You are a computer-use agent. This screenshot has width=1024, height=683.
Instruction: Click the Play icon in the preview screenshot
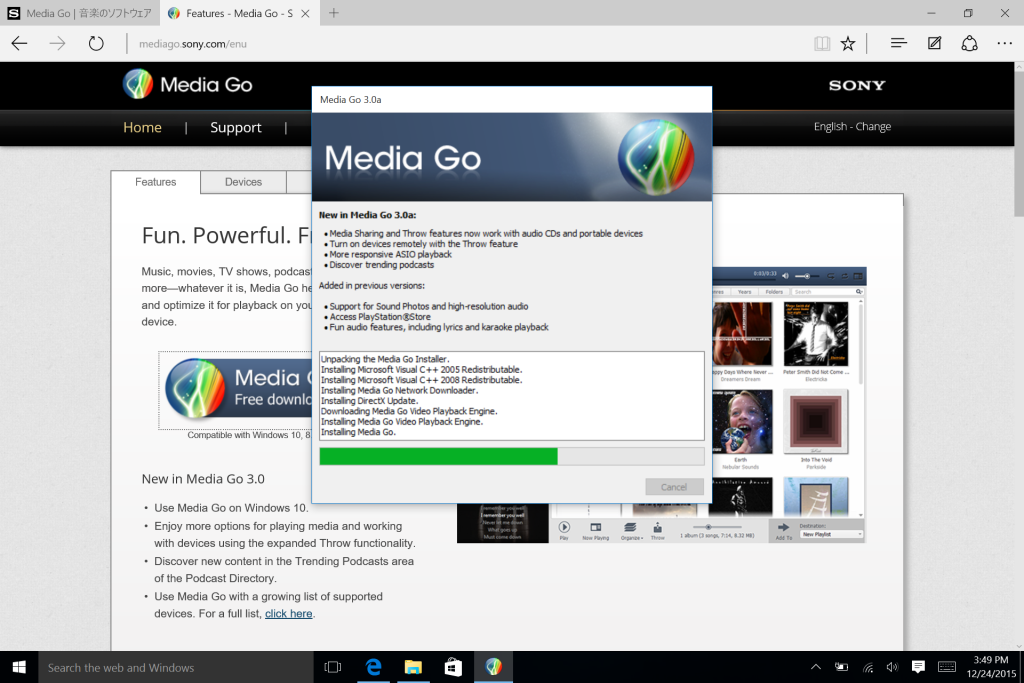(564, 529)
